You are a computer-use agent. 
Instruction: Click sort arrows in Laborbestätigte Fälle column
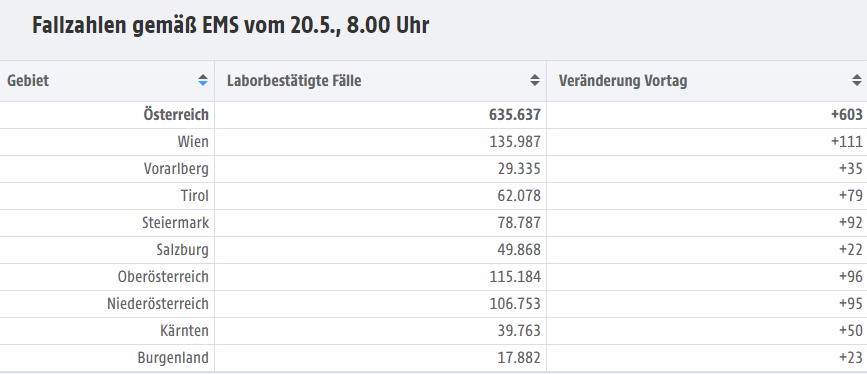(x=535, y=81)
